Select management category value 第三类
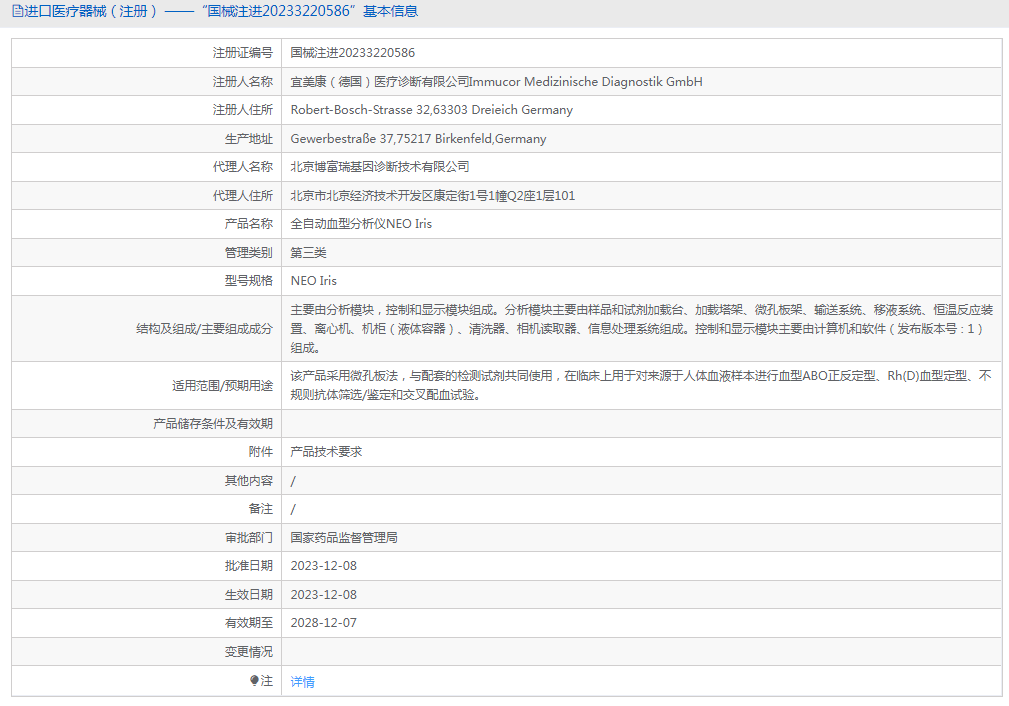The width and height of the screenshot is (1009, 706). pos(308,252)
